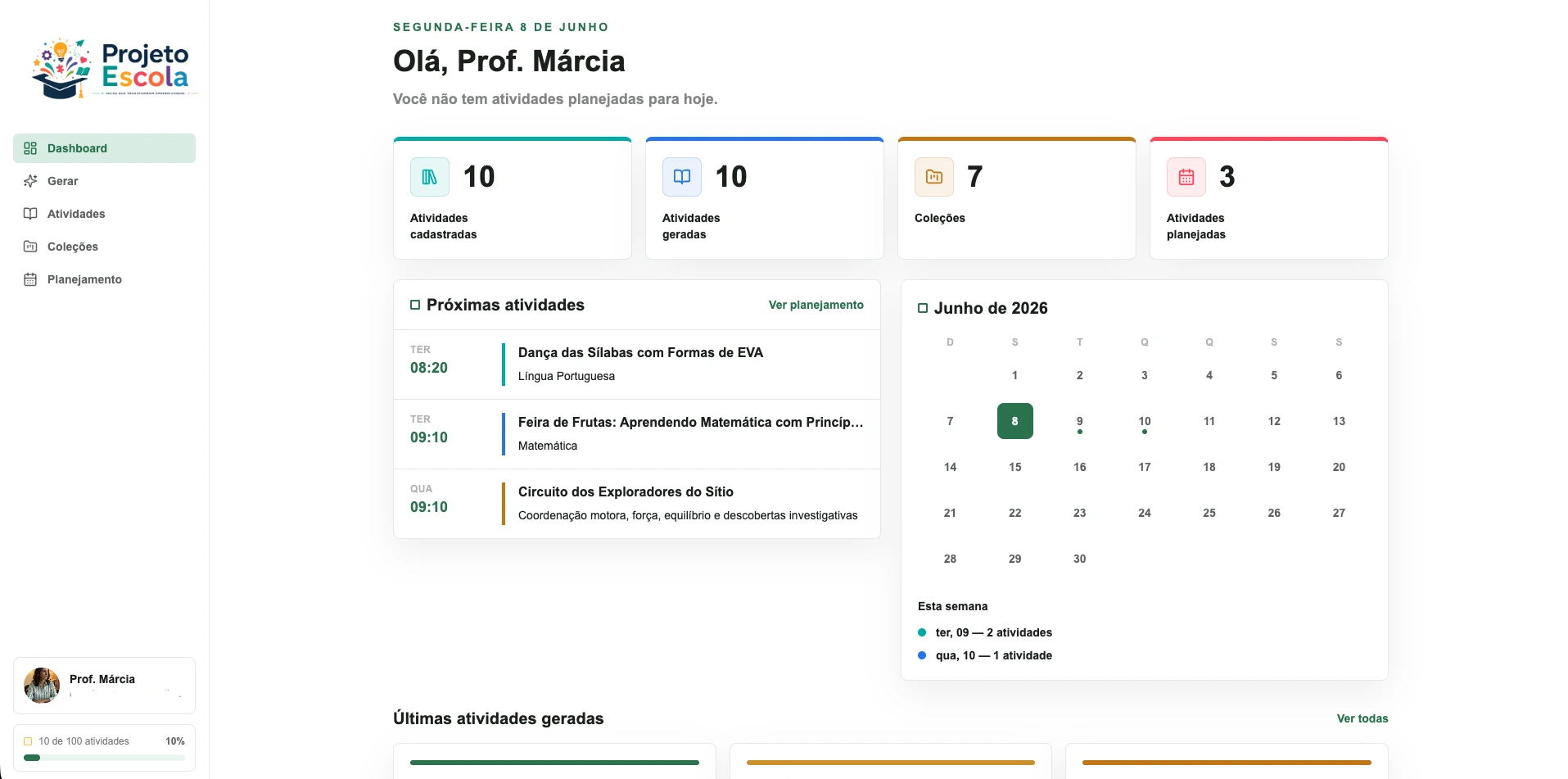Screen dimensions: 1568x779
Task: Select day 10 in the June calendar
Action: coord(1144,421)
